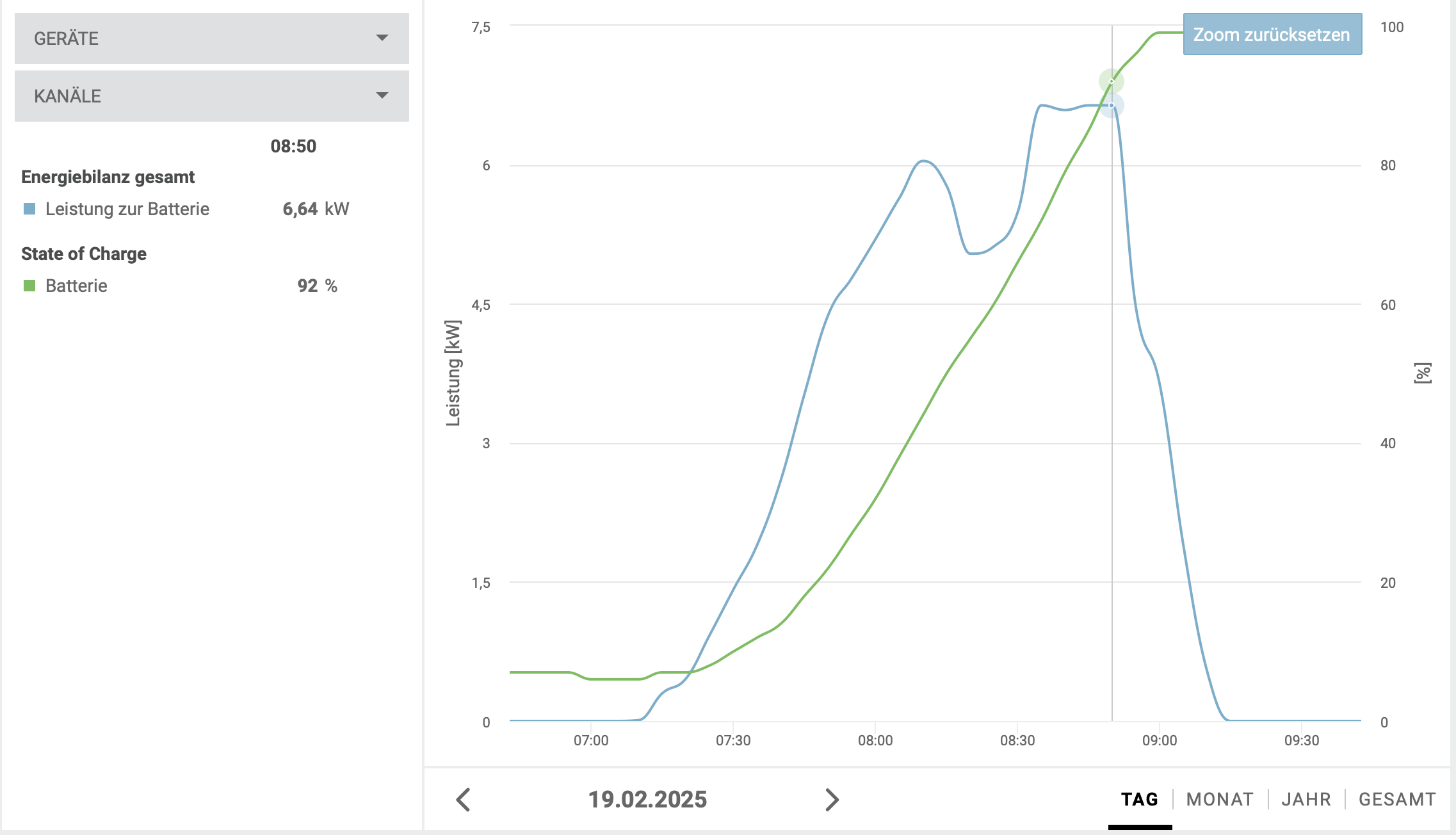Go to next day with right chevron
This screenshot has height=835, width=1456.
(831, 800)
